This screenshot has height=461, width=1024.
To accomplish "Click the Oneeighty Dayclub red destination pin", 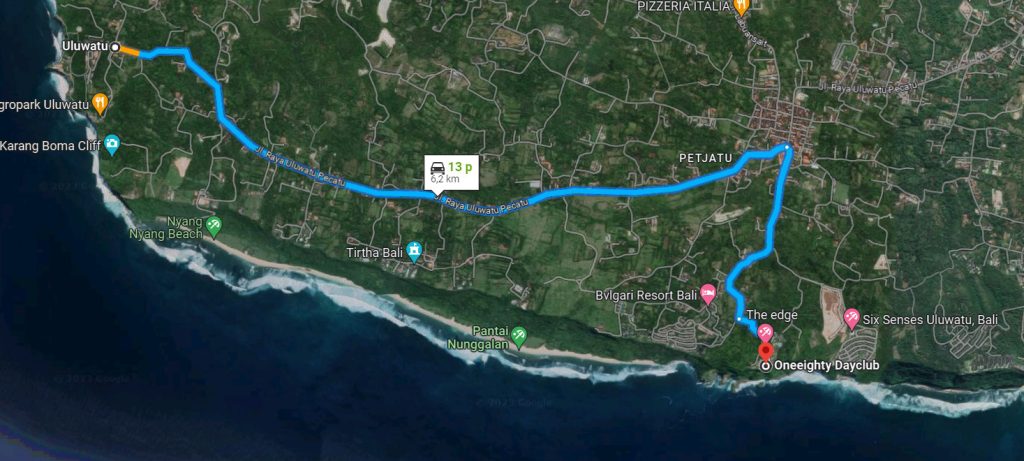I will tap(765, 351).
